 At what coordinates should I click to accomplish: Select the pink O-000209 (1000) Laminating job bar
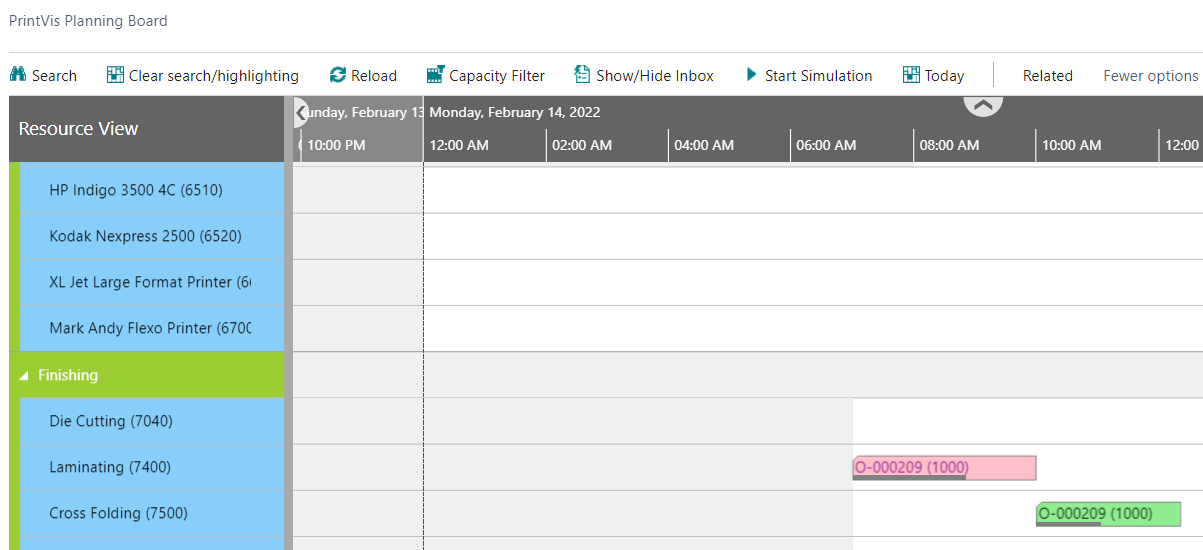(944, 468)
